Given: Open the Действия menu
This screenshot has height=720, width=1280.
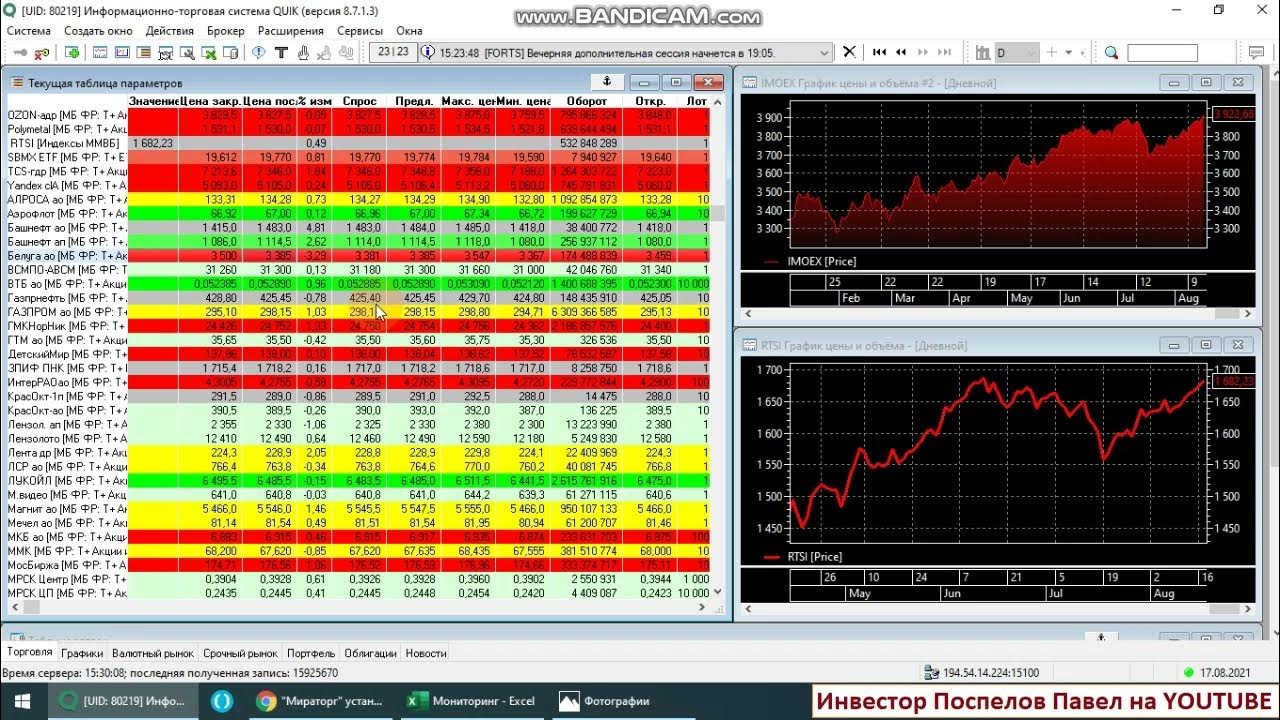Looking at the screenshot, I should pyautogui.click(x=170, y=31).
